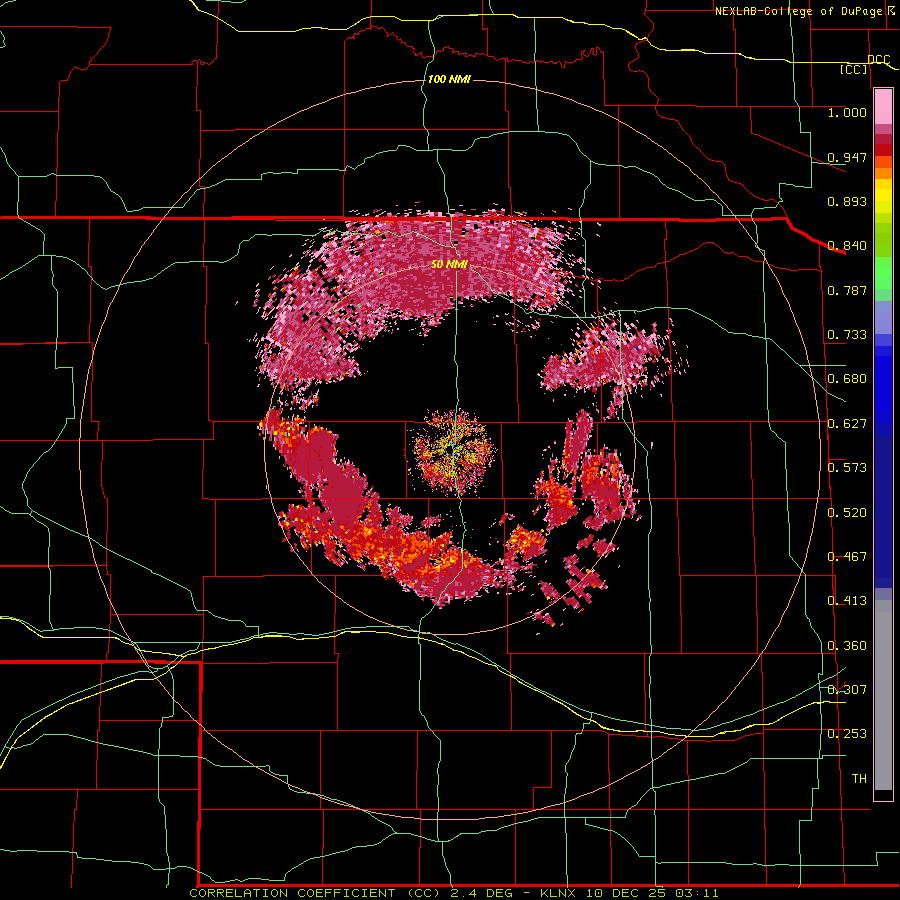Click the 0.627 color scale value
The image size is (900, 900).
pos(847,424)
